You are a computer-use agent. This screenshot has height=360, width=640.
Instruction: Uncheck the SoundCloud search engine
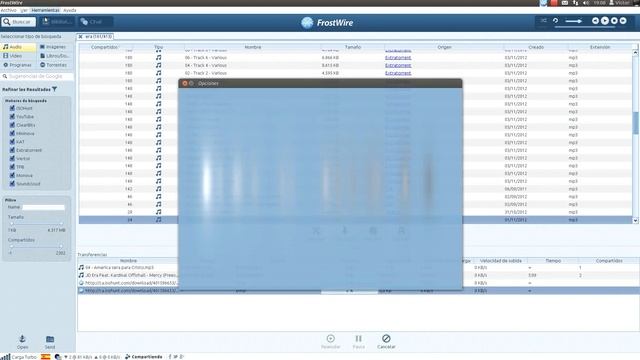[12, 184]
